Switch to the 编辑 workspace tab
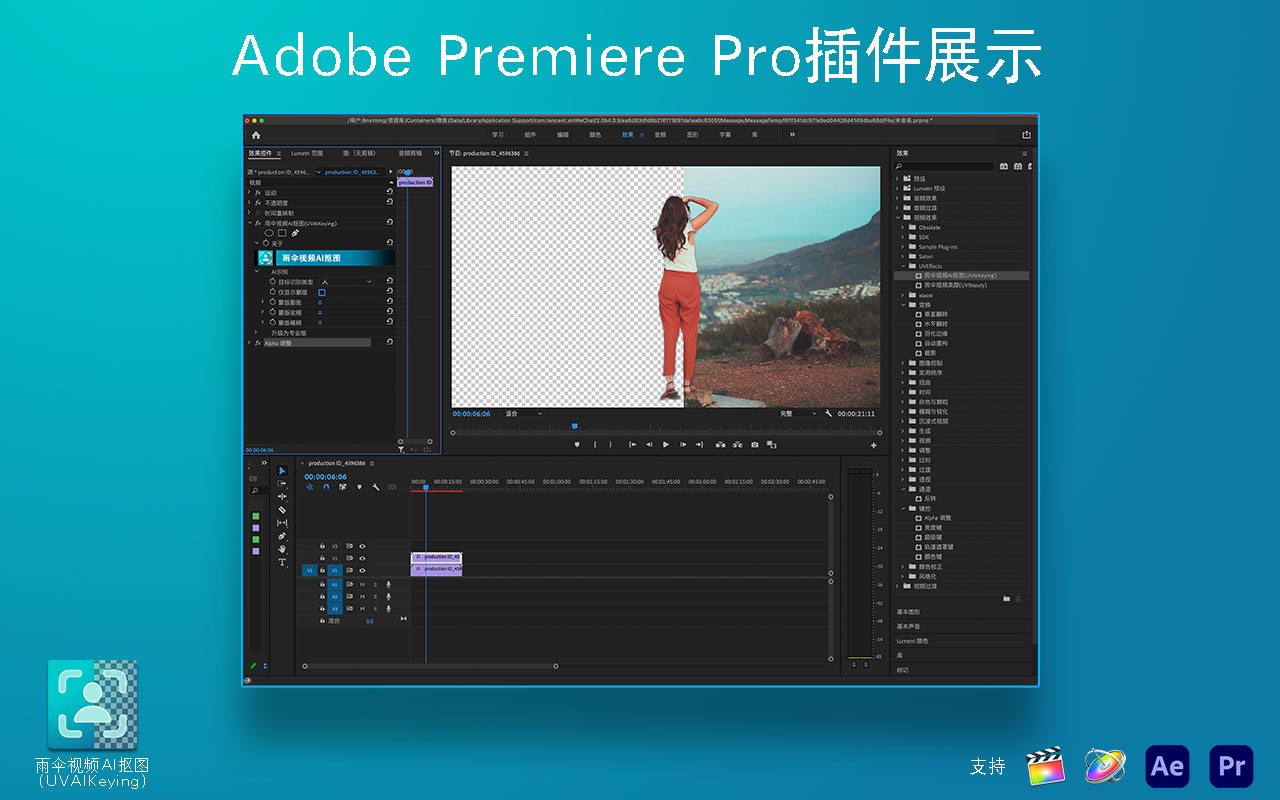Screen dimensions: 1280x800 pyautogui.click(x=562, y=134)
